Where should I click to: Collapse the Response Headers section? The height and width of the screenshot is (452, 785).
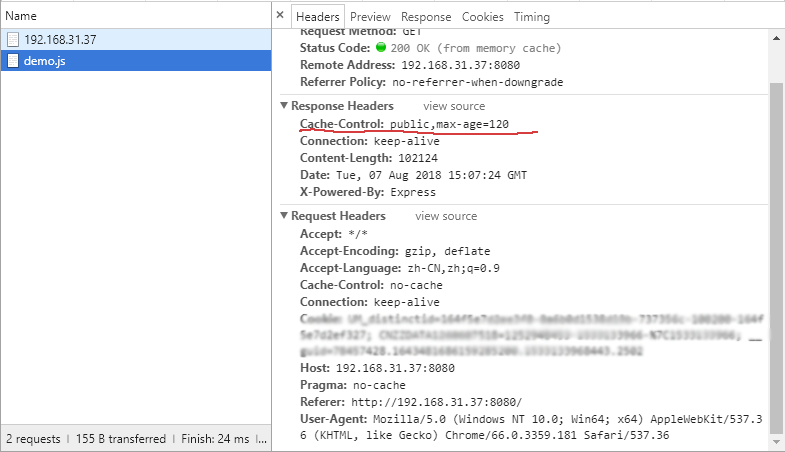284,105
